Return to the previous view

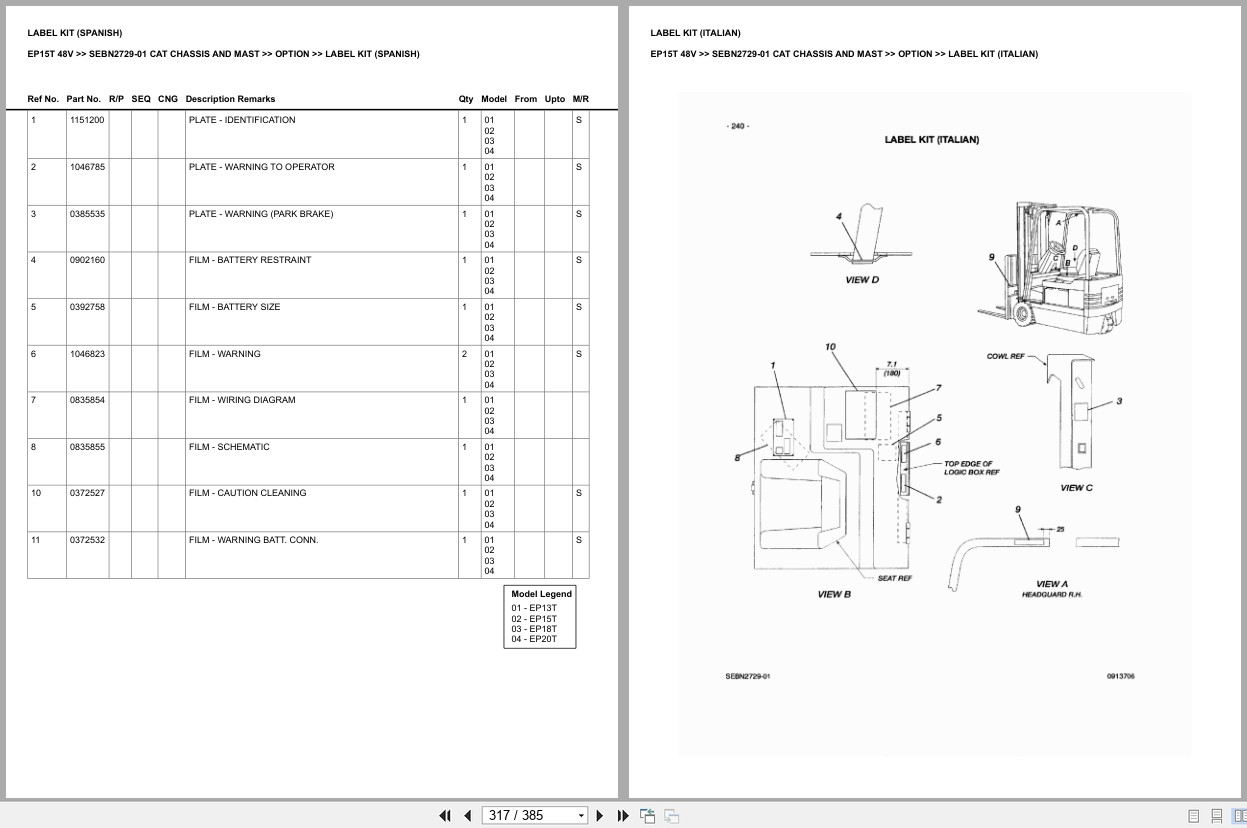(x=647, y=815)
